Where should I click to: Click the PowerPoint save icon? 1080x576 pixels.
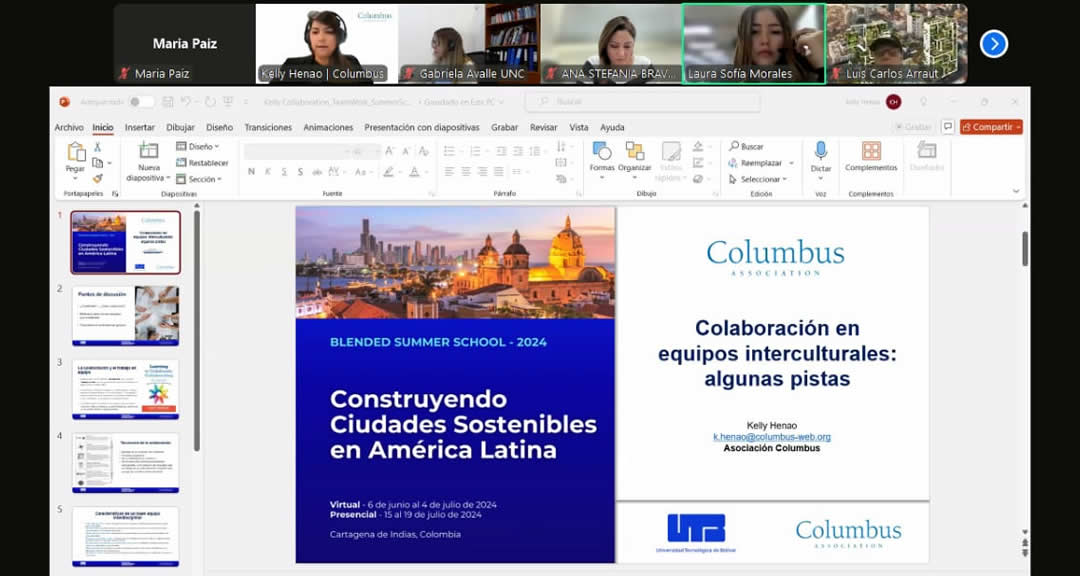tap(168, 102)
